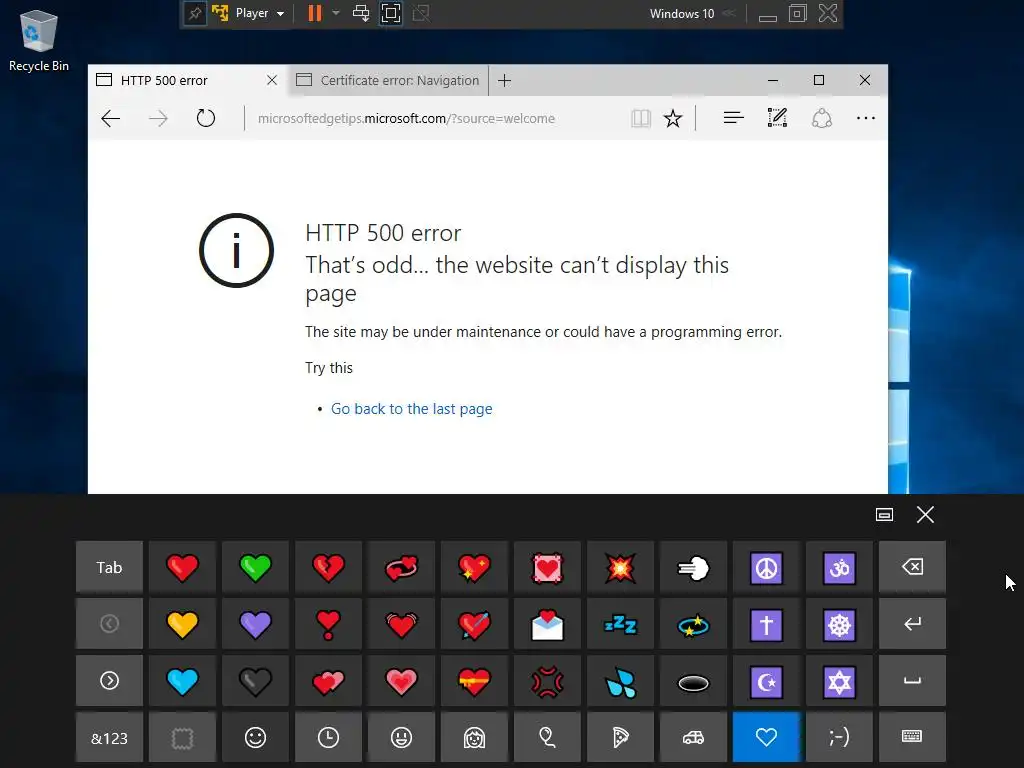This screenshot has width=1024, height=768.
Task: Open the Edge Hub panel
Action: coord(733,118)
